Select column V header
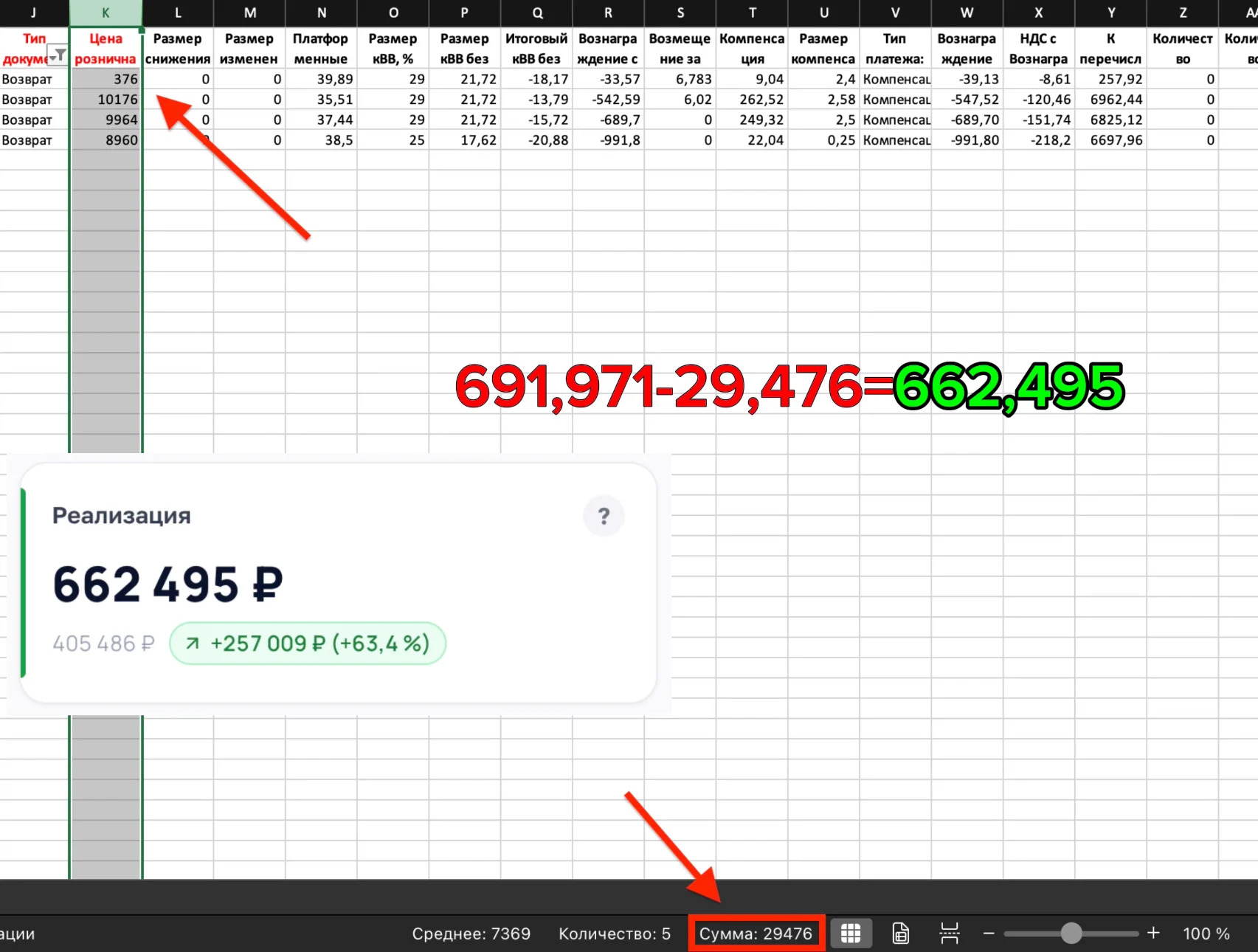This screenshot has width=1258, height=952. [x=895, y=13]
